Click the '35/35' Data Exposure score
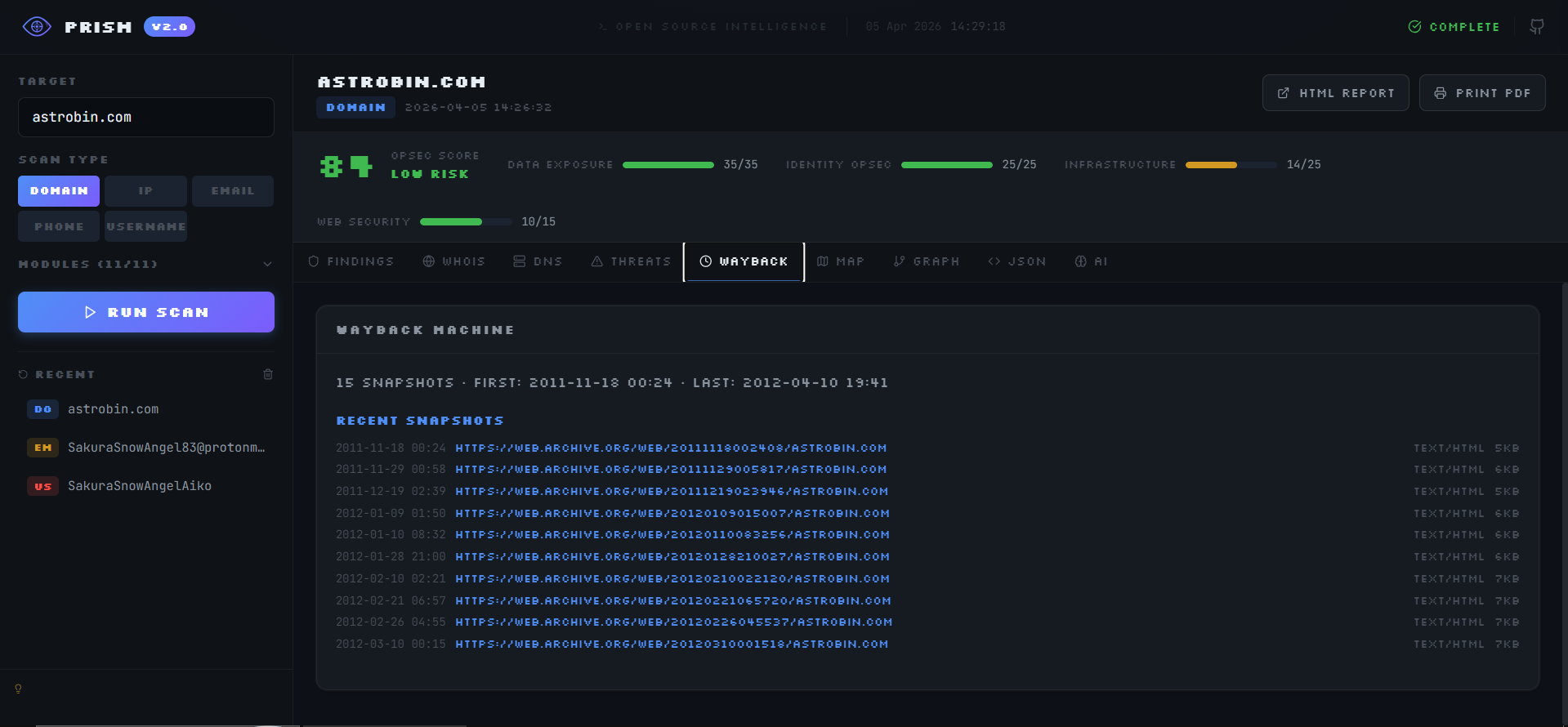This screenshot has height=727, width=1568. (740, 165)
